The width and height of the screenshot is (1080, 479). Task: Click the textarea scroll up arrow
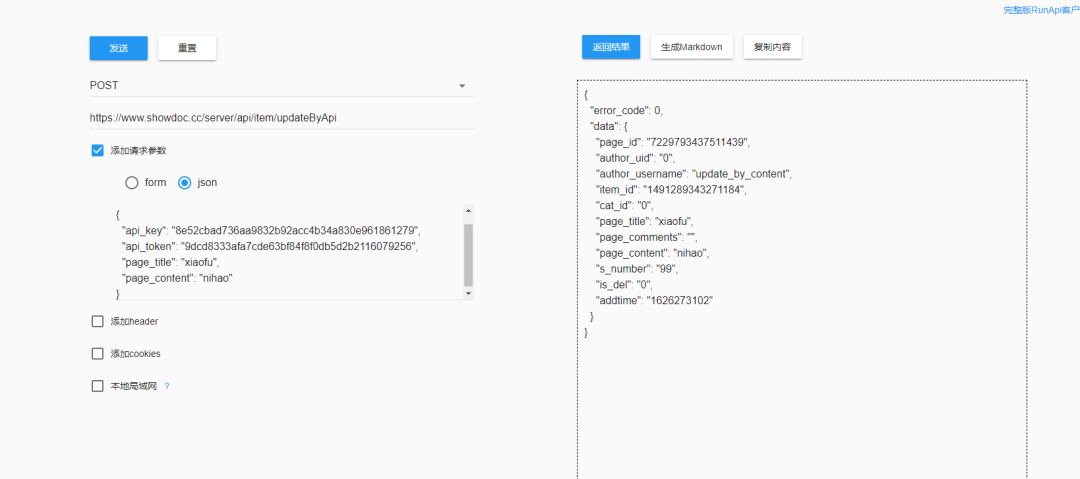coord(468,211)
